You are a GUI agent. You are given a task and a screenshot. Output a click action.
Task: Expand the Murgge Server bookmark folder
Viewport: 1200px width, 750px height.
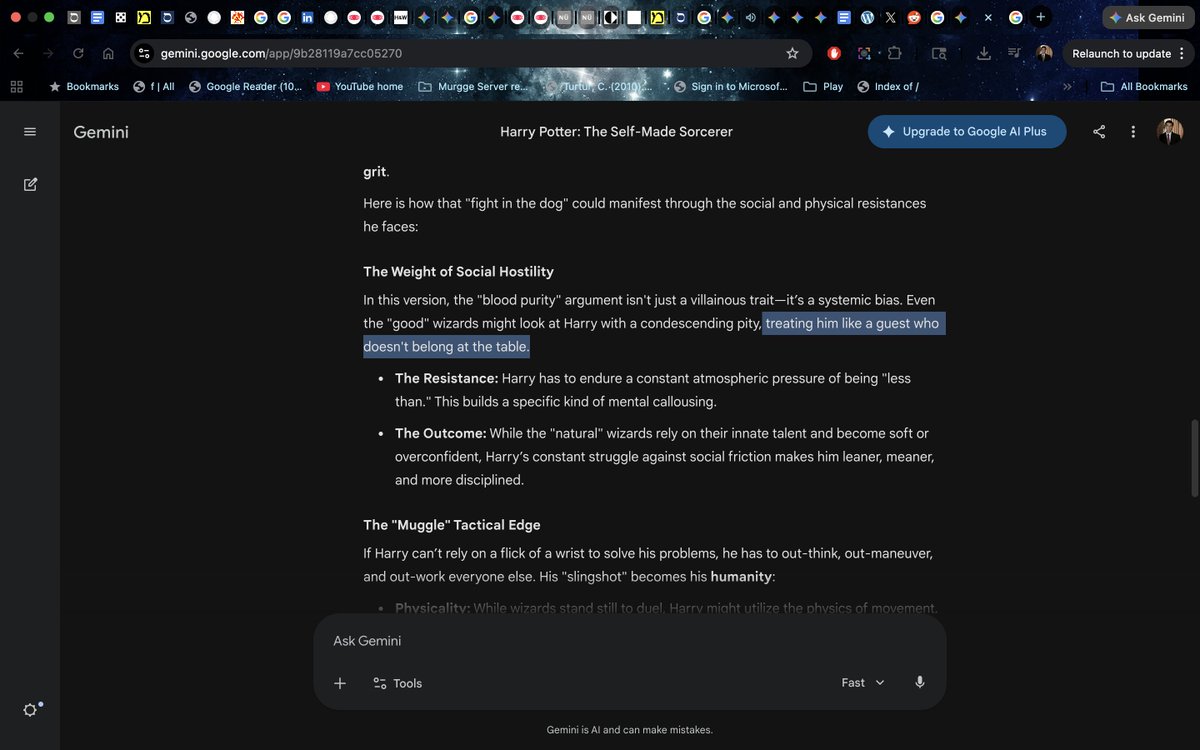coord(473,87)
